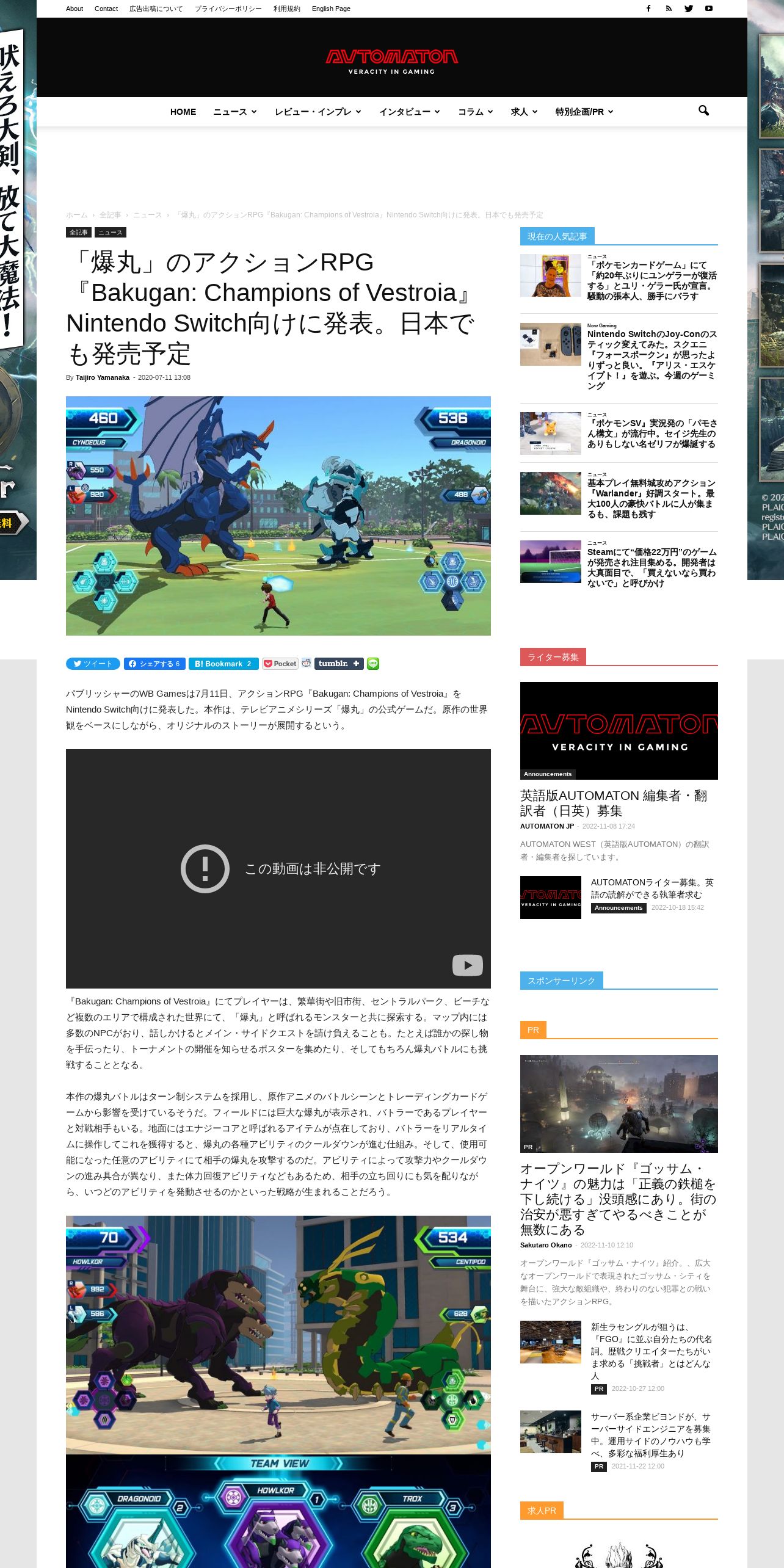Screen dimensions: 784x1568
Task: Open the Contact link in the top bar
Action: (106, 9)
